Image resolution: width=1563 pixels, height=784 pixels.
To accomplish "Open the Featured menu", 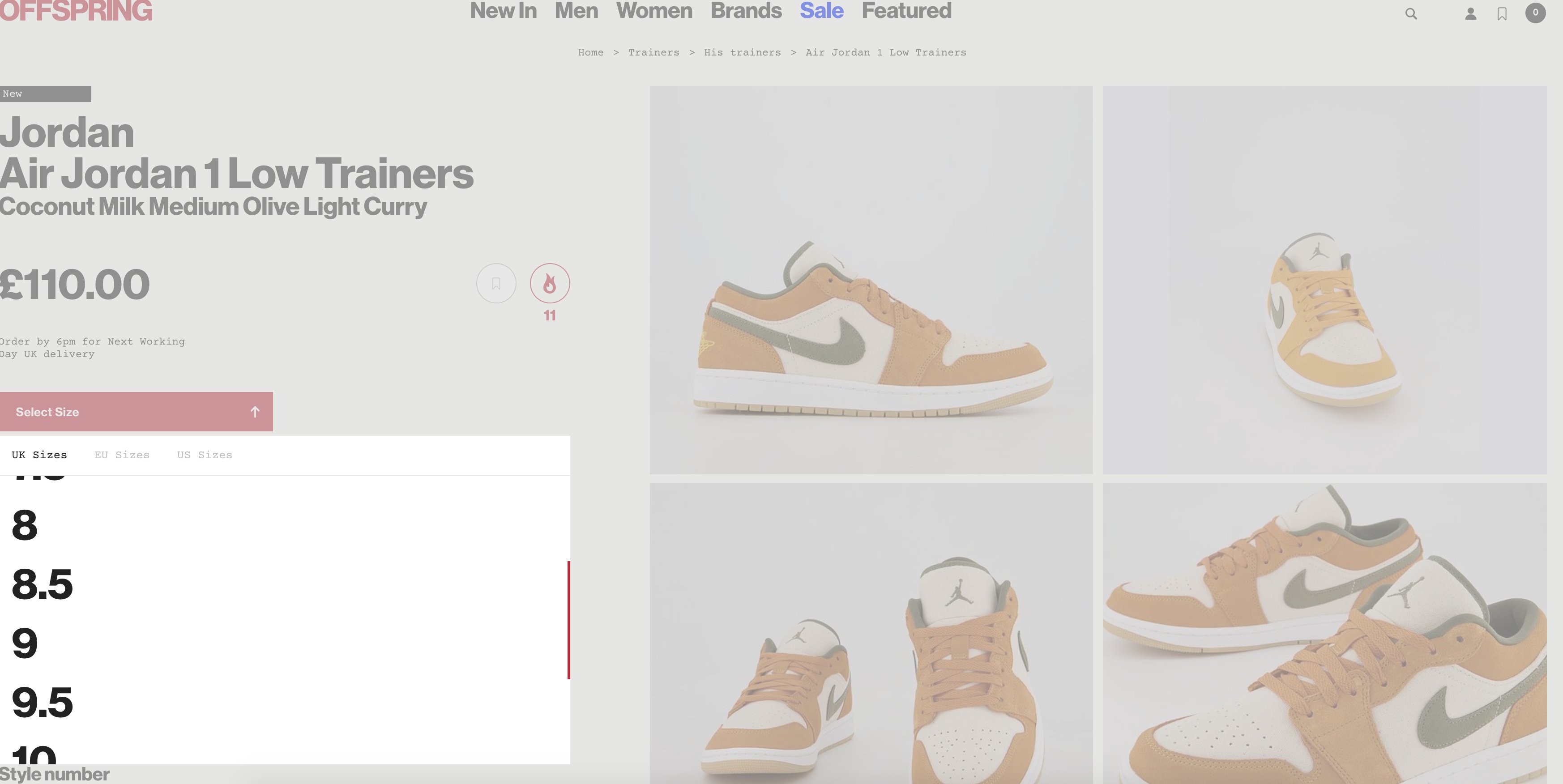I will click(x=906, y=11).
